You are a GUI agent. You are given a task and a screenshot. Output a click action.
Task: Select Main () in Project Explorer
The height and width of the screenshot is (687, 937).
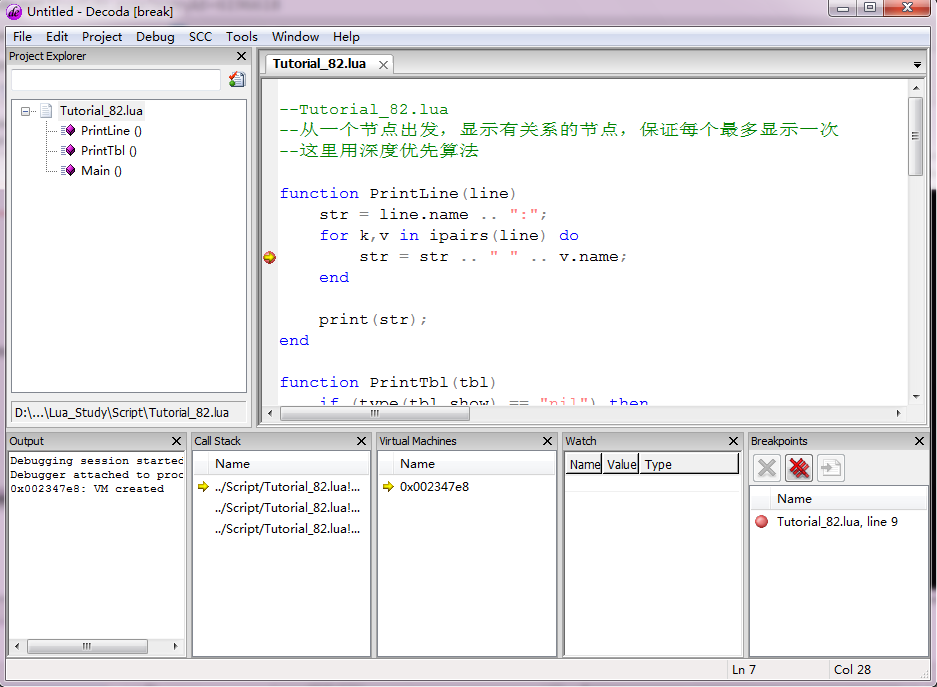[x=102, y=171]
